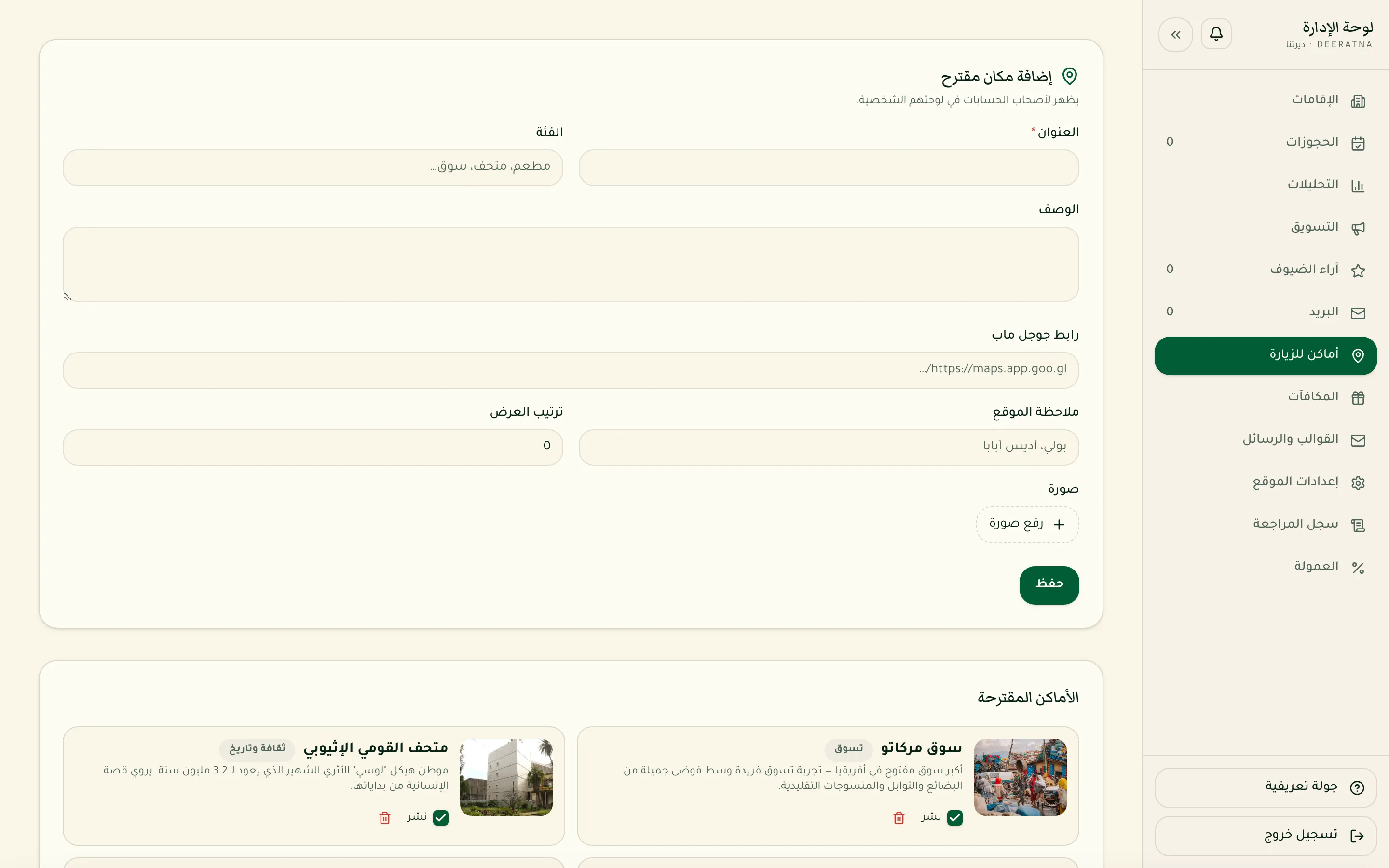The height and width of the screenshot is (868, 1389).
Task: Click the متحف القومي الإثيوبي card title
Action: [375, 748]
